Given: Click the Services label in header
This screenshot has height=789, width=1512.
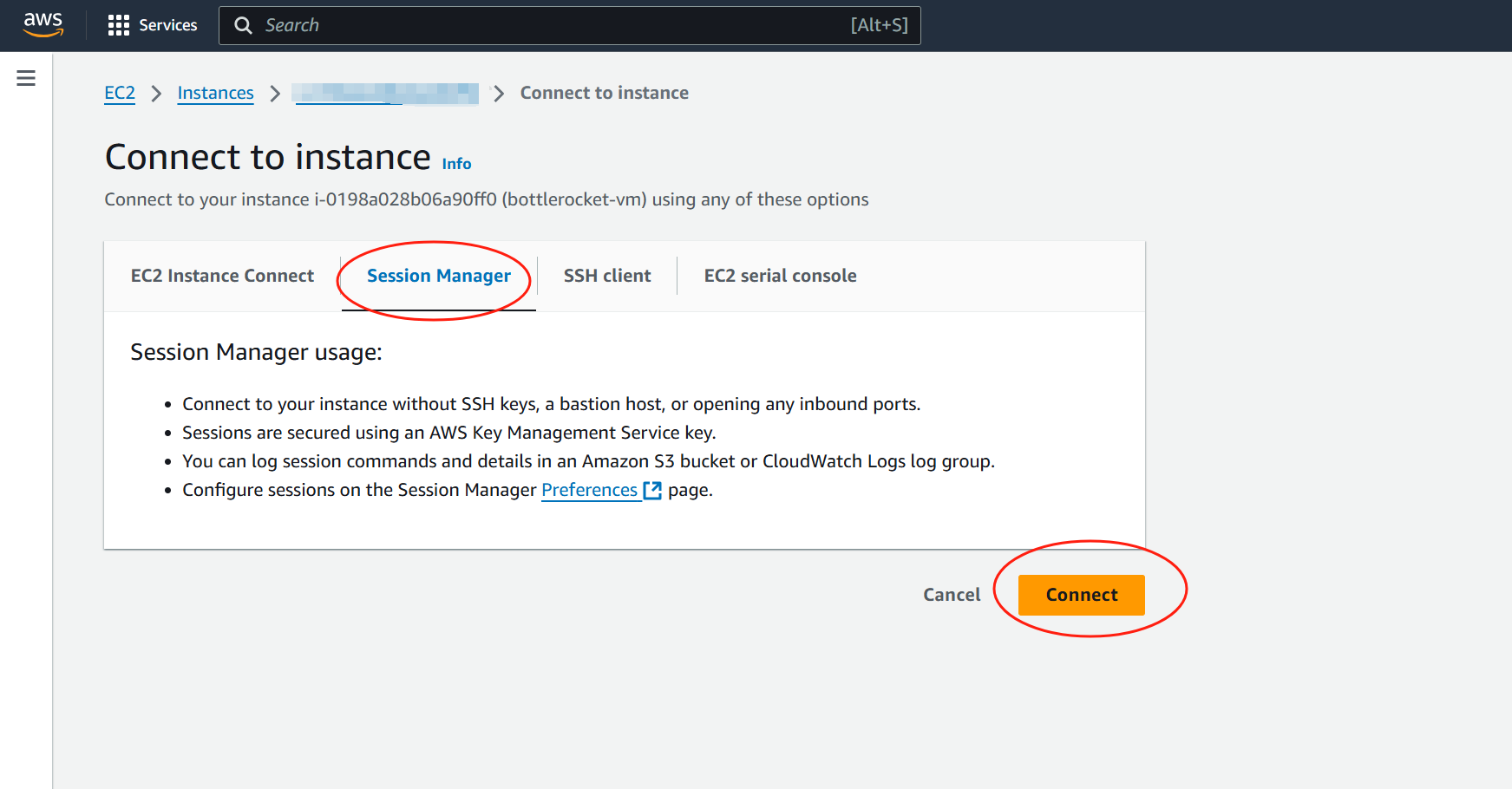Looking at the screenshot, I should tap(168, 26).
